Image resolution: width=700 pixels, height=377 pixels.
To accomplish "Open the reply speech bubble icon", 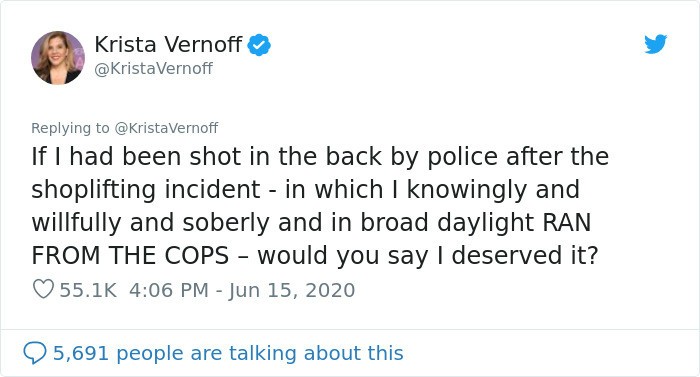I will point(34,353).
